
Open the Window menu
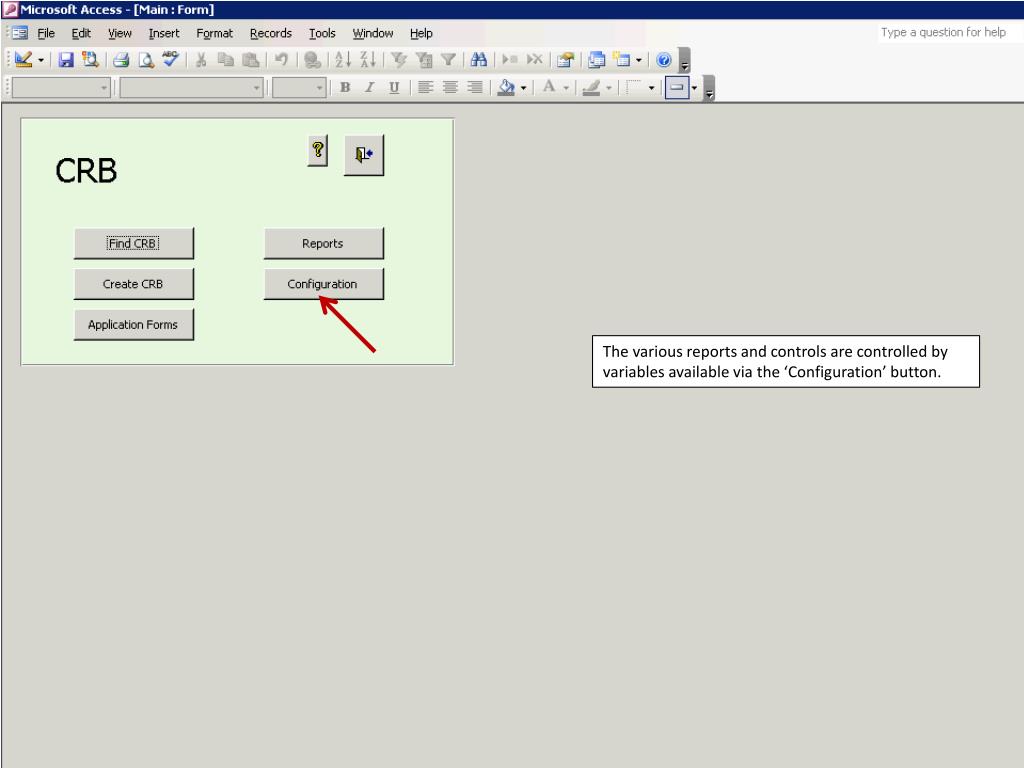click(373, 33)
